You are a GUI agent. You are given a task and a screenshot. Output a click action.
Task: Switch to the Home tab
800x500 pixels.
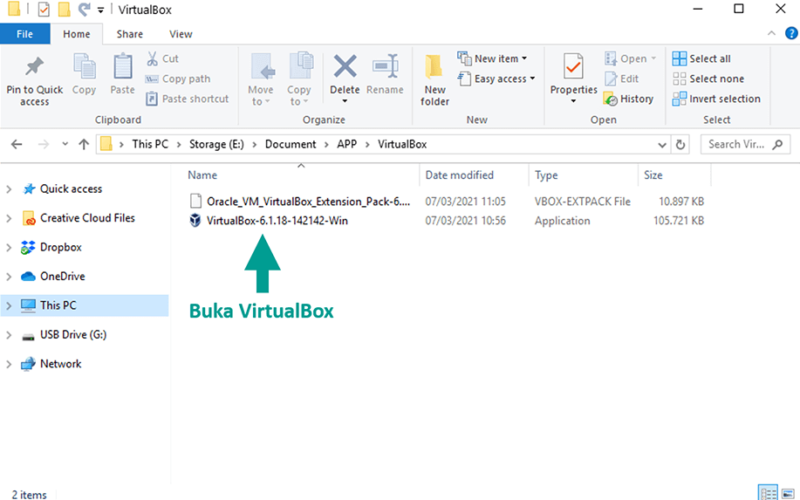pos(77,34)
